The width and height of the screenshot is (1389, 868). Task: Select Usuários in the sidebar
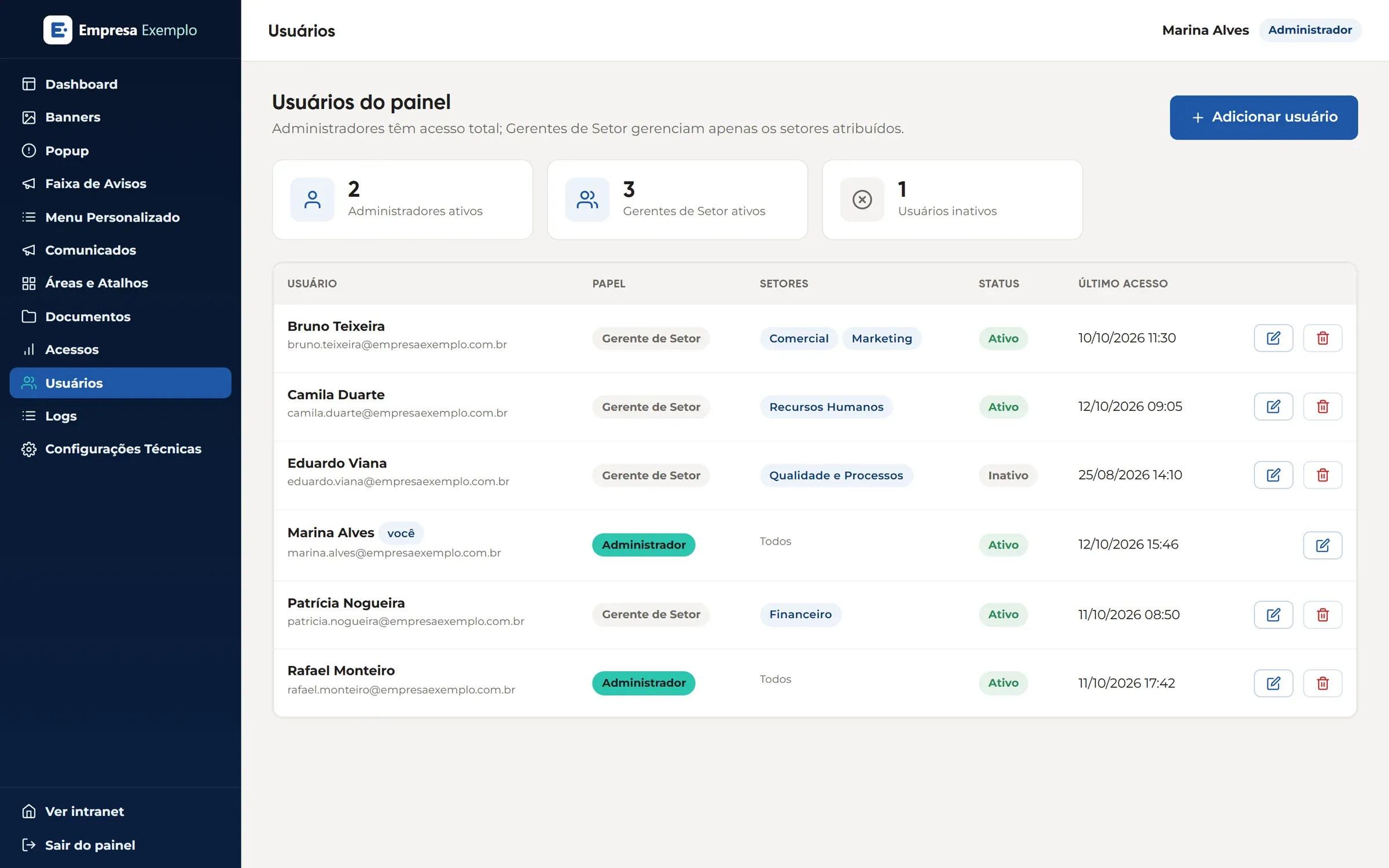120,383
